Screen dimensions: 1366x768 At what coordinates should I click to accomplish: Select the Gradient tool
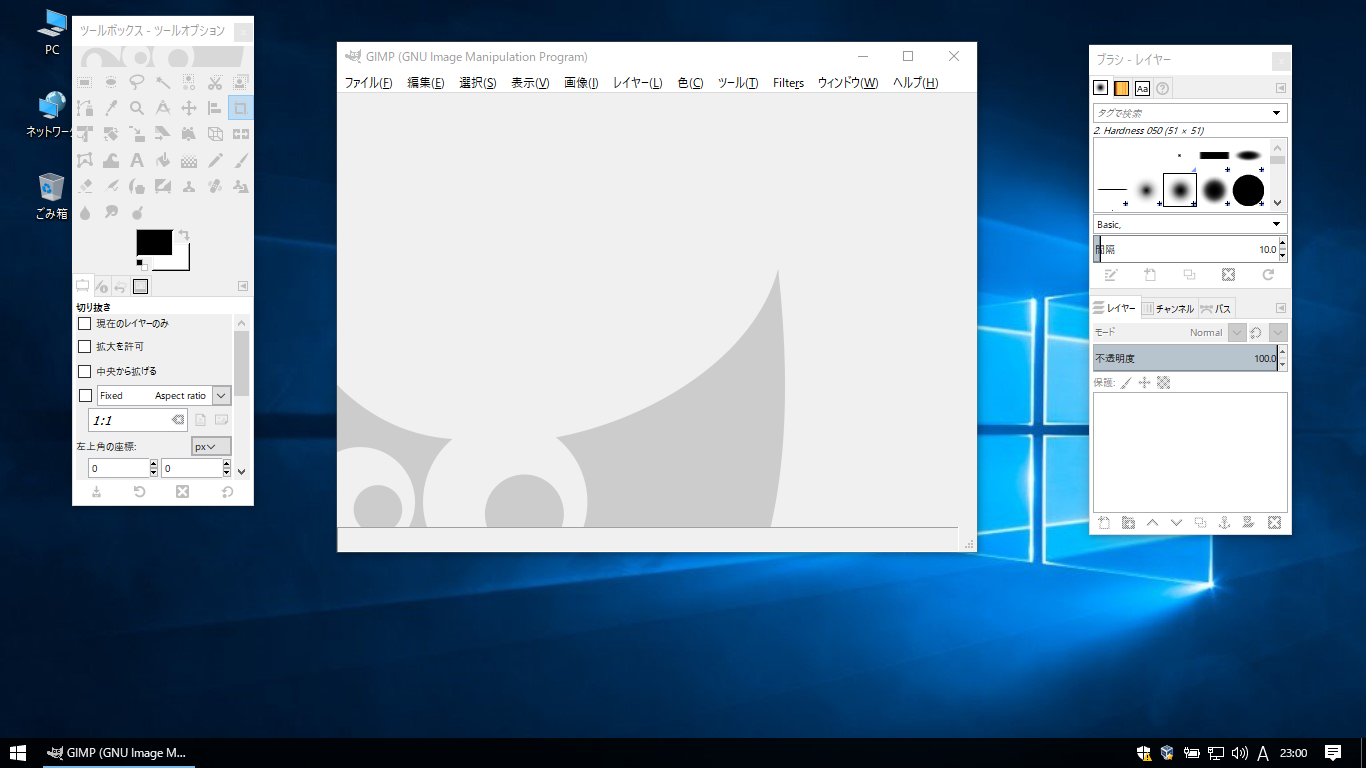point(189,160)
